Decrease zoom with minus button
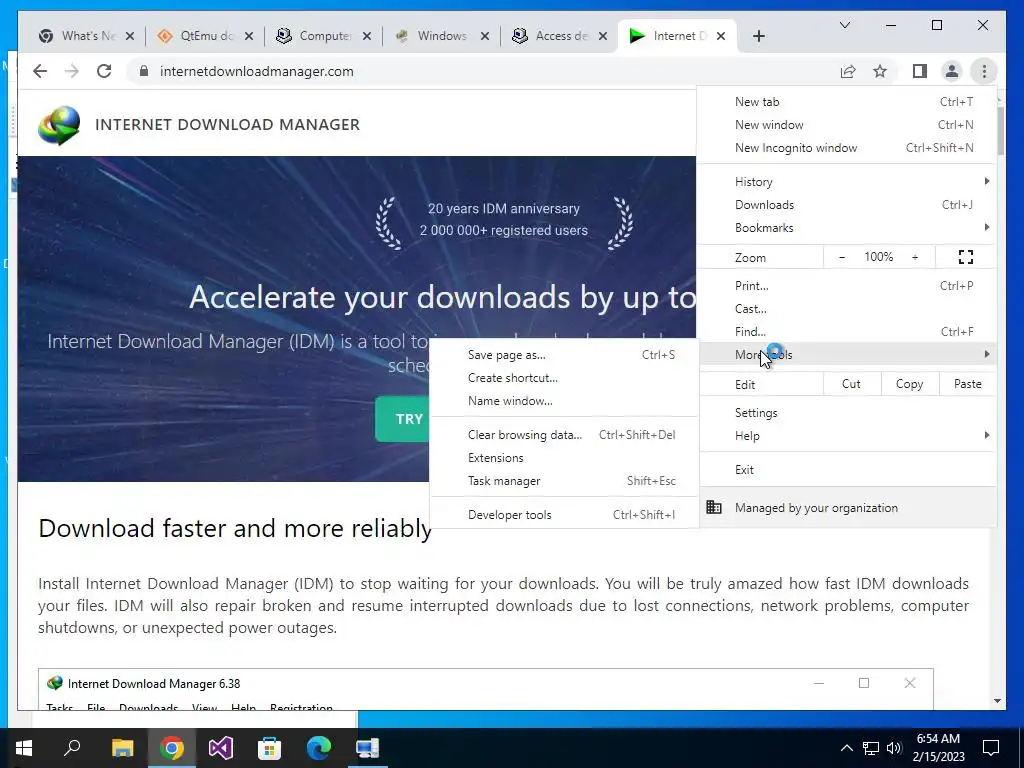 click(x=842, y=257)
